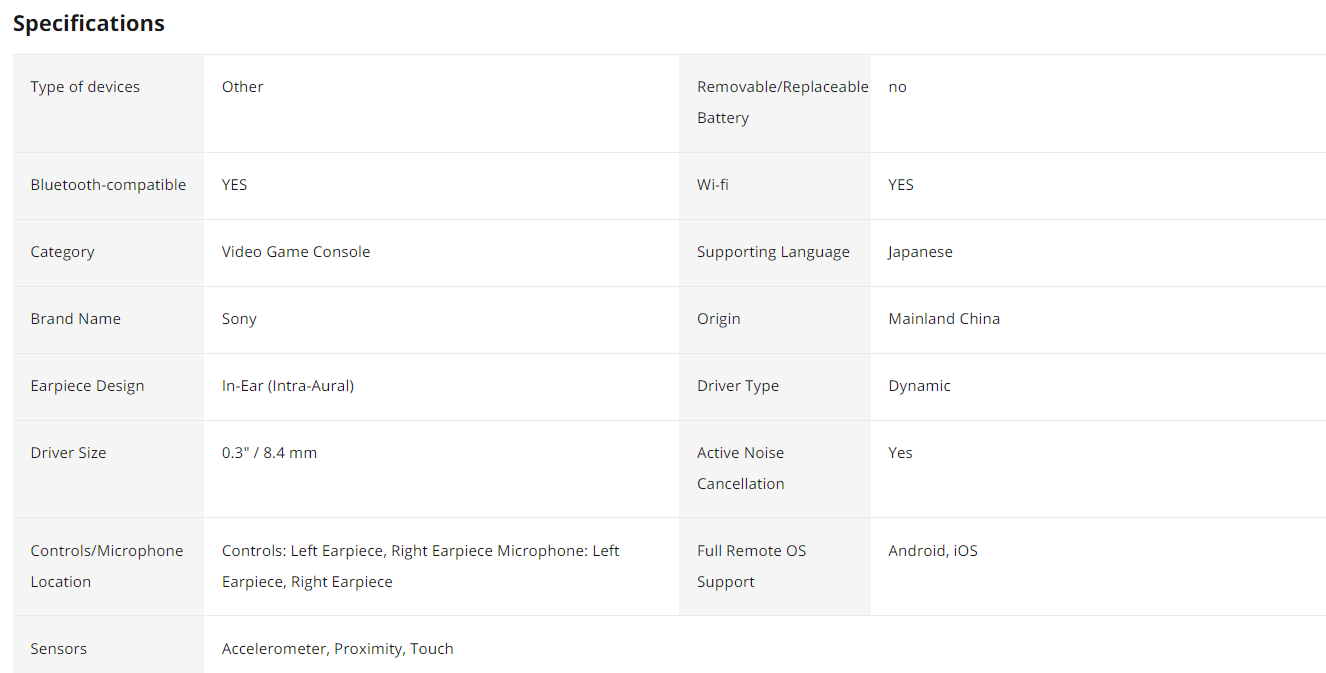Click the 'Sensors' row label
Screen dimensions: 1326x673
[59, 649]
